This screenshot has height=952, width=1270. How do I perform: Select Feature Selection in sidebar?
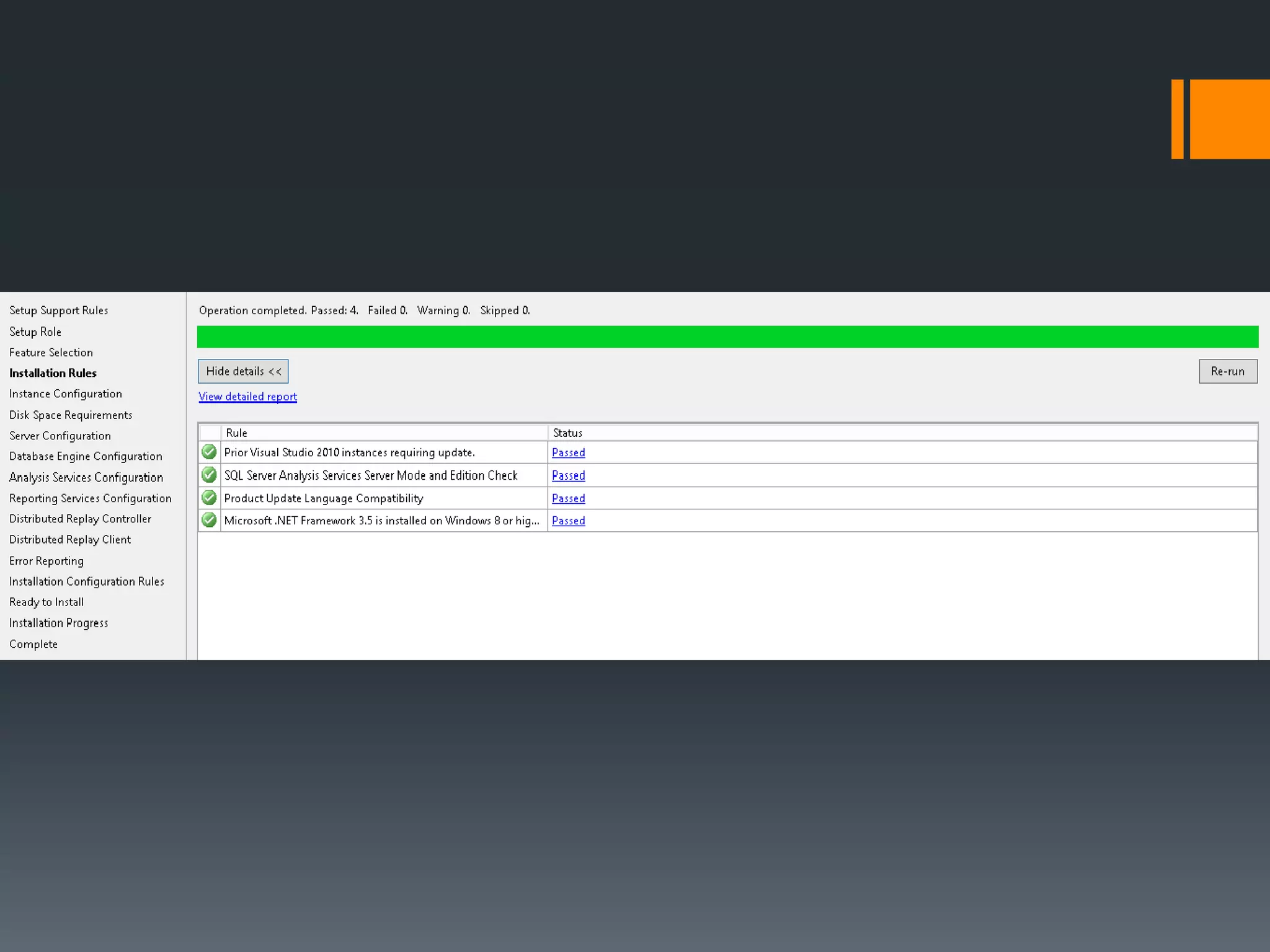point(51,352)
